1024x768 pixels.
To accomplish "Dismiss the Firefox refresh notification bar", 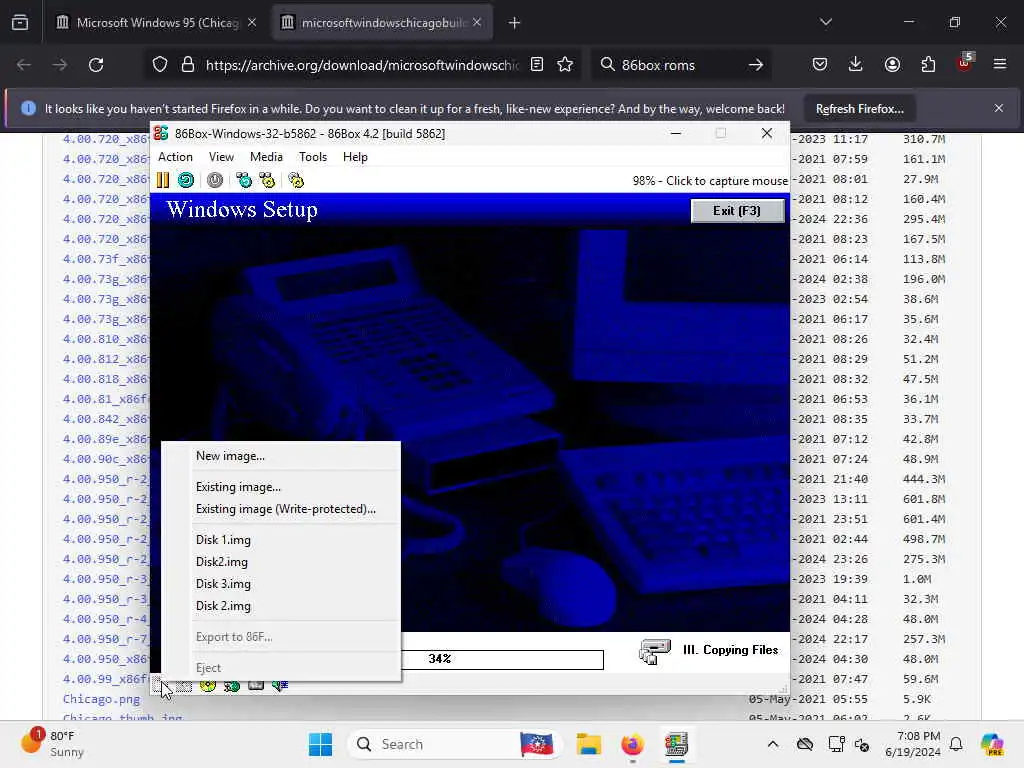I will tap(999, 108).
